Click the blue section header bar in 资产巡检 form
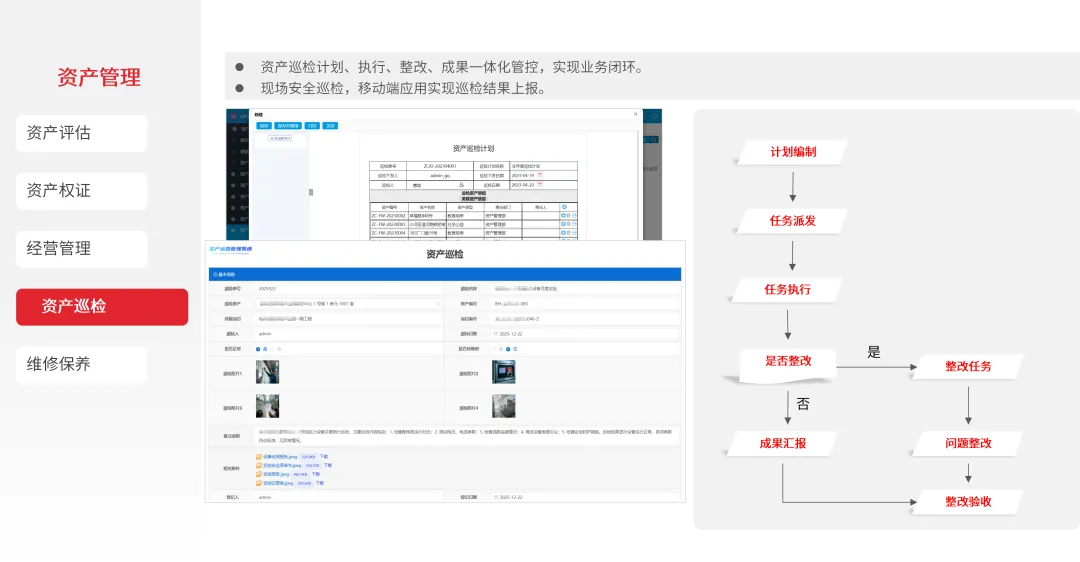The width and height of the screenshot is (1080, 562). point(445,274)
